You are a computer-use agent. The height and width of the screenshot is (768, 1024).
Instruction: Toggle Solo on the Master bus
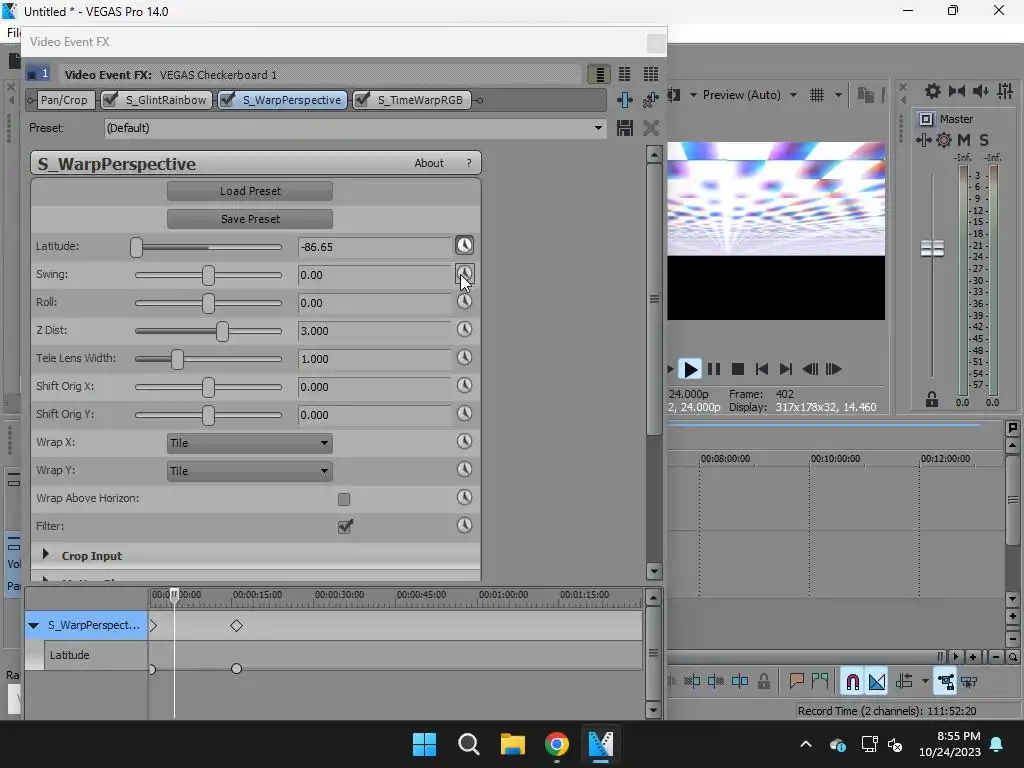(984, 140)
